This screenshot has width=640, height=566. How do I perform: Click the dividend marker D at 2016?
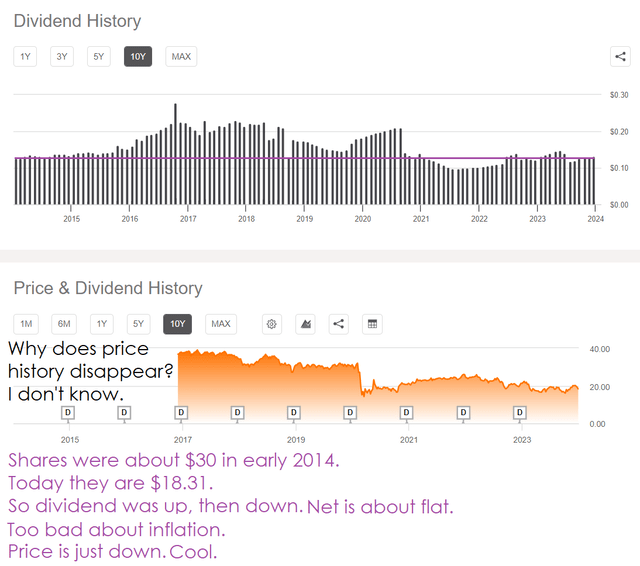(x=124, y=413)
